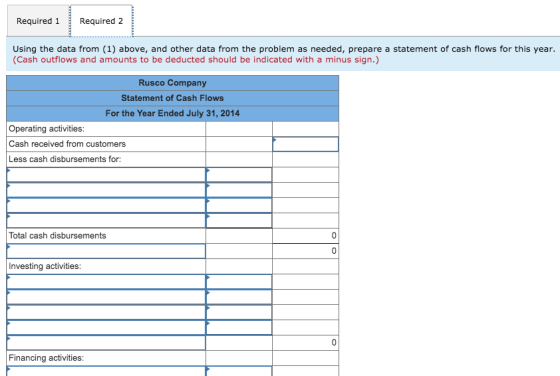This screenshot has height=376, width=560.
Task: Open third label dropdown under Investing activities
Action: pyautogui.click(x=106, y=312)
